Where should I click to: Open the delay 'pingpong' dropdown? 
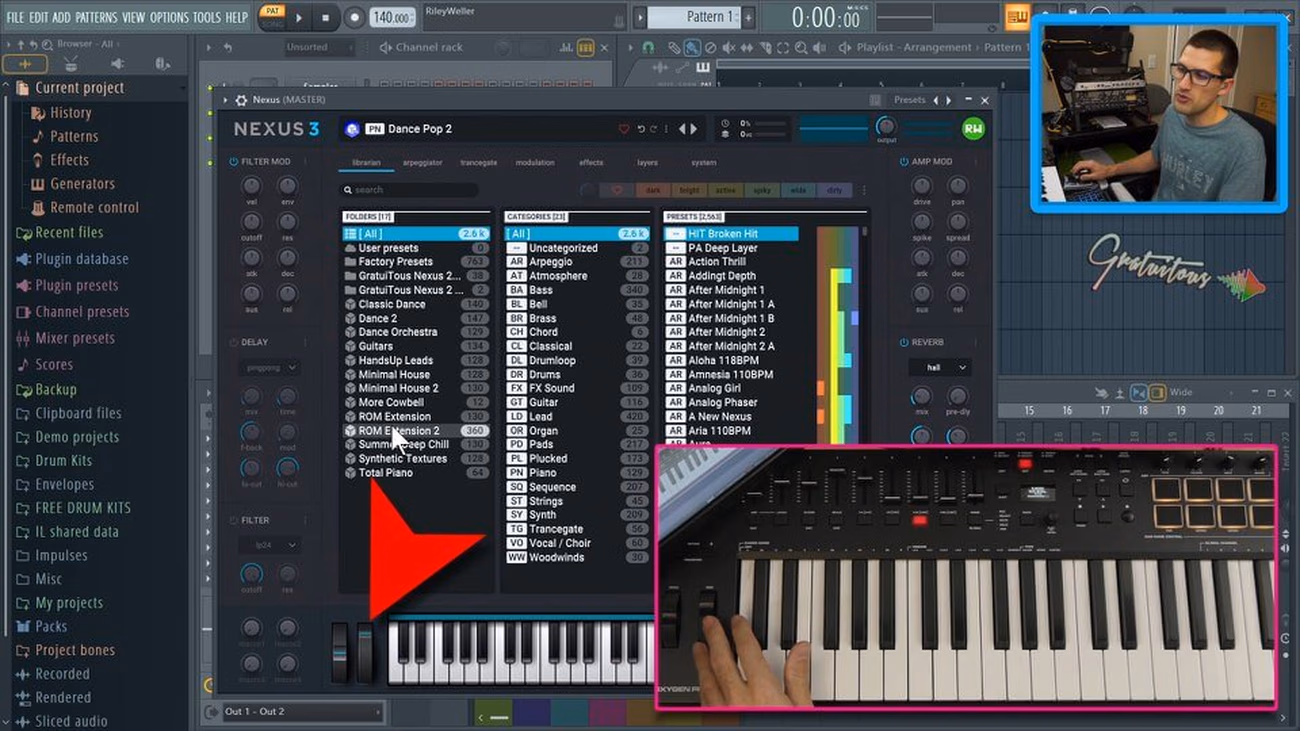269,367
